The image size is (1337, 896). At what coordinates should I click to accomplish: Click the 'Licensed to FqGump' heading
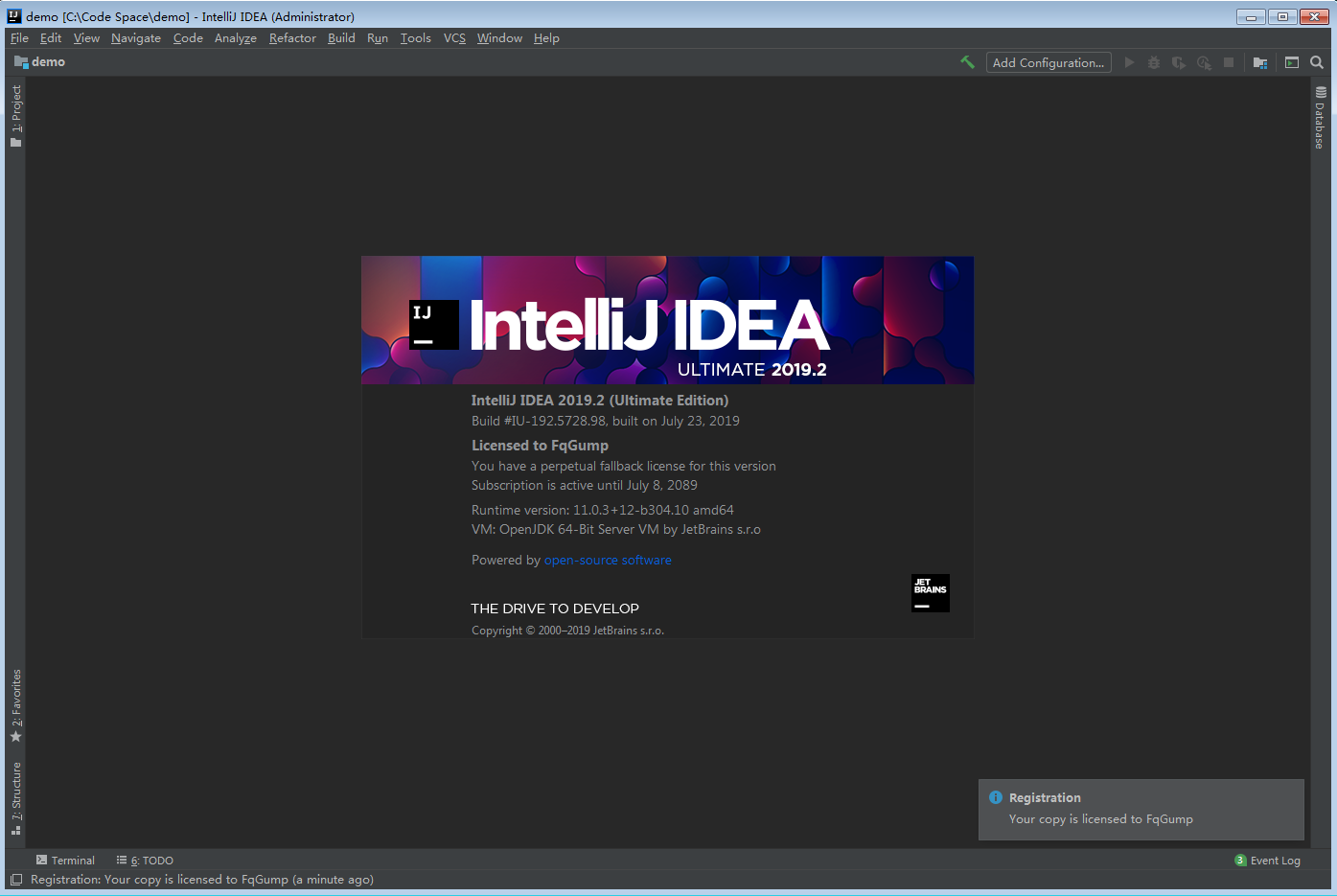pyautogui.click(x=540, y=446)
